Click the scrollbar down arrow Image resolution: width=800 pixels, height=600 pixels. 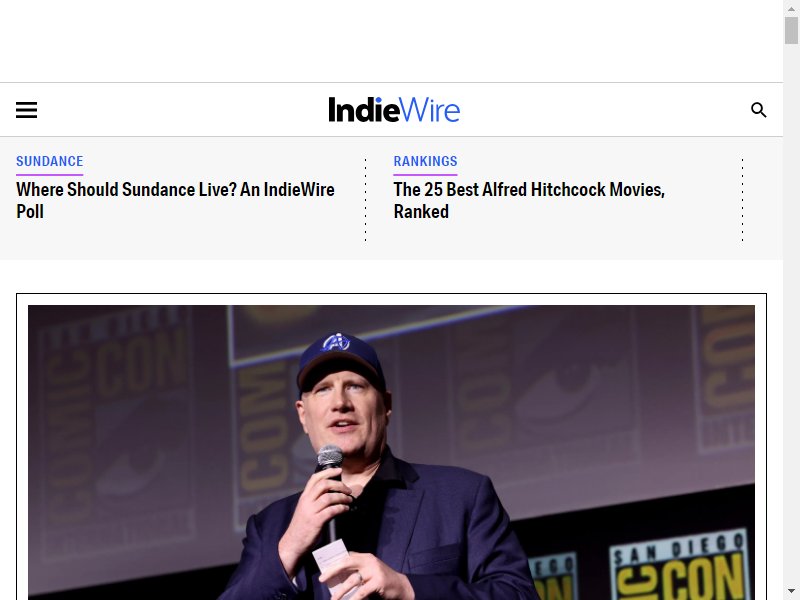pyautogui.click(x=791, y=592)
